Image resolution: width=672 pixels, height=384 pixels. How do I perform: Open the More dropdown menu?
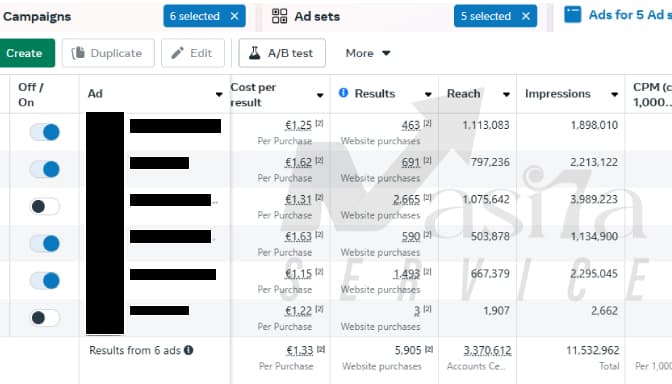[368, 53]
